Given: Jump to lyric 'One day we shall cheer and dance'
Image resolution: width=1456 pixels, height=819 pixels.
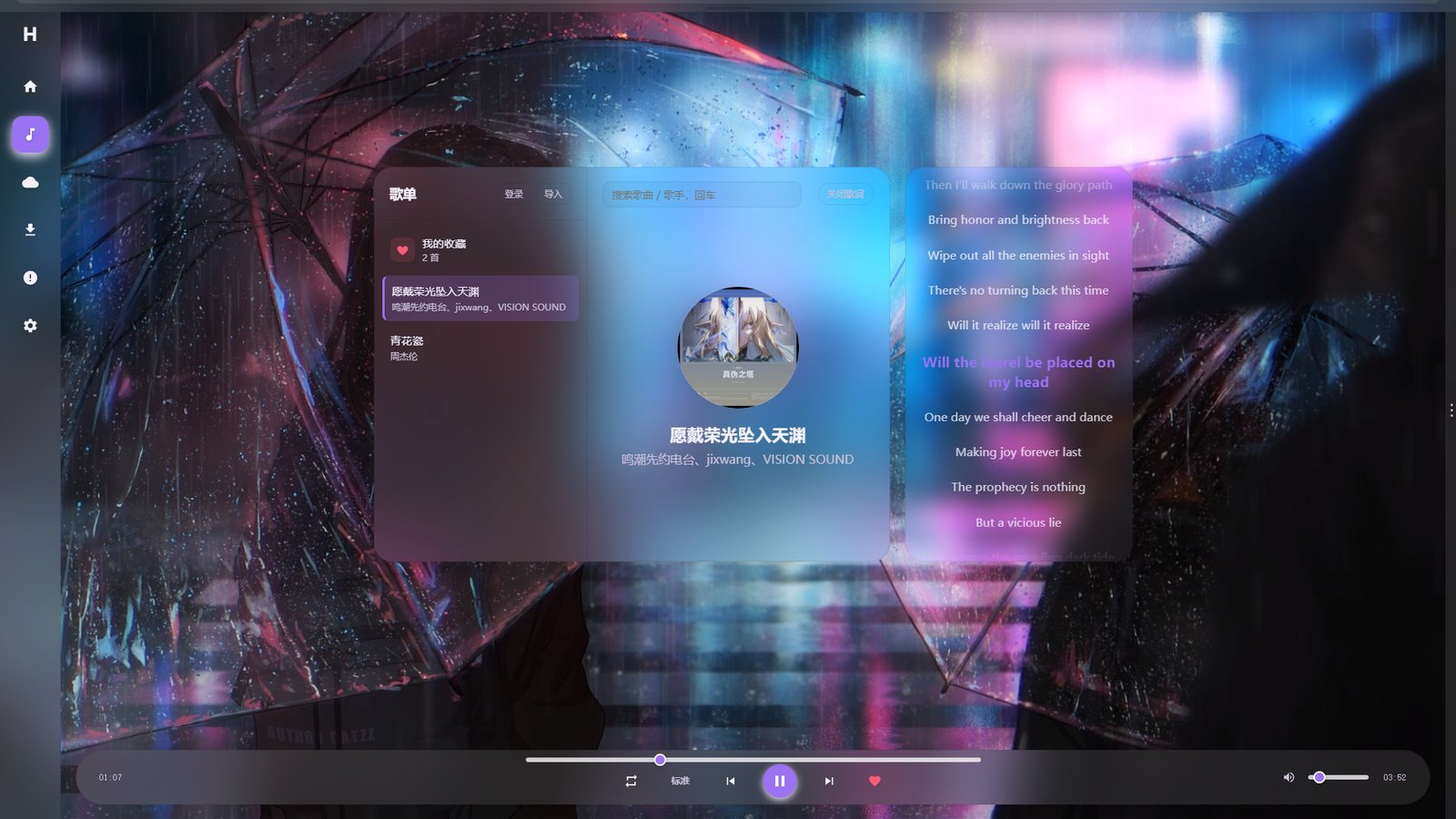Looking at the screenshot, I should [x=1018, y=418].
